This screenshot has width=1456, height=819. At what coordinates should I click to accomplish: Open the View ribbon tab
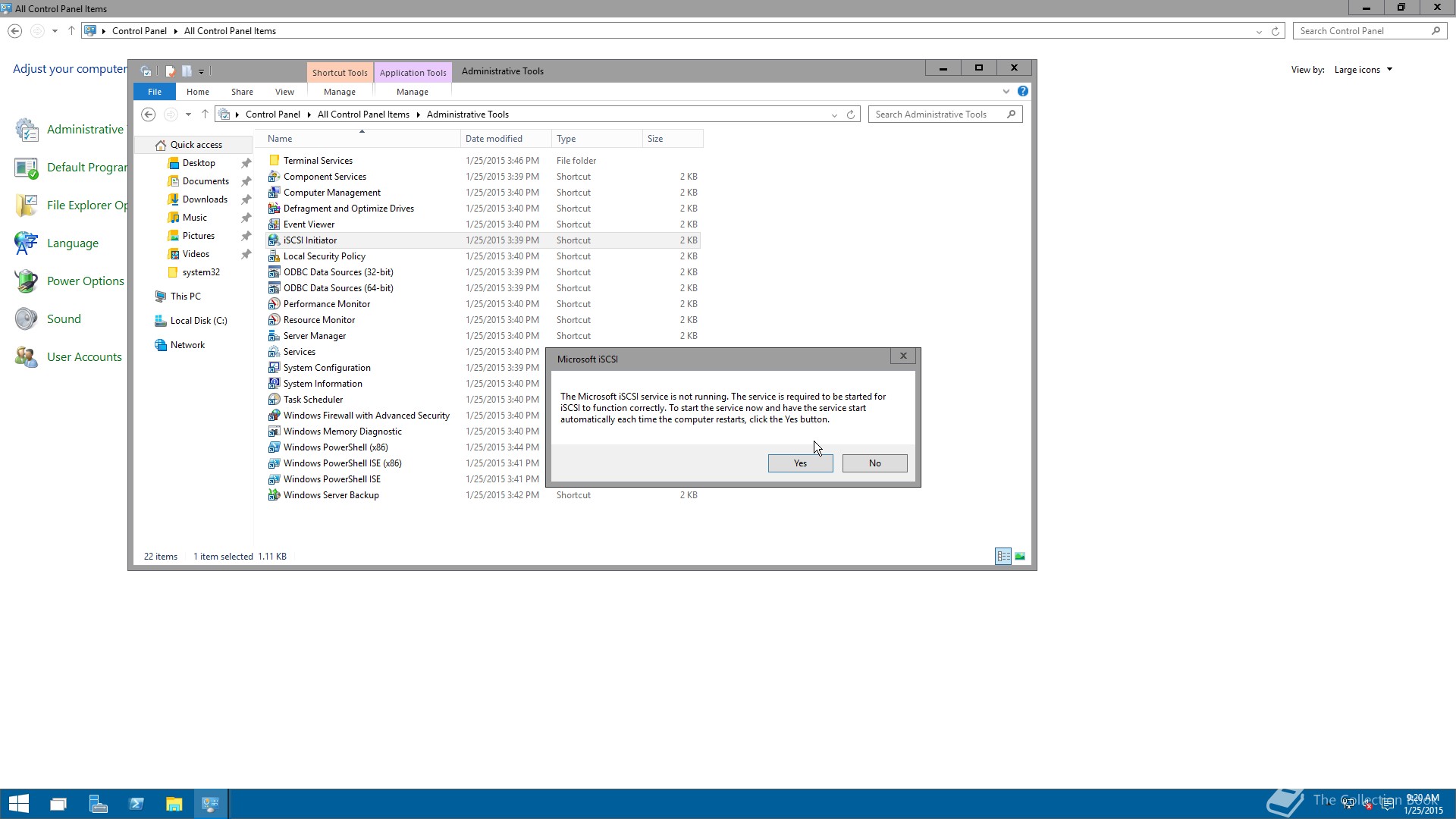pos(284,92)
